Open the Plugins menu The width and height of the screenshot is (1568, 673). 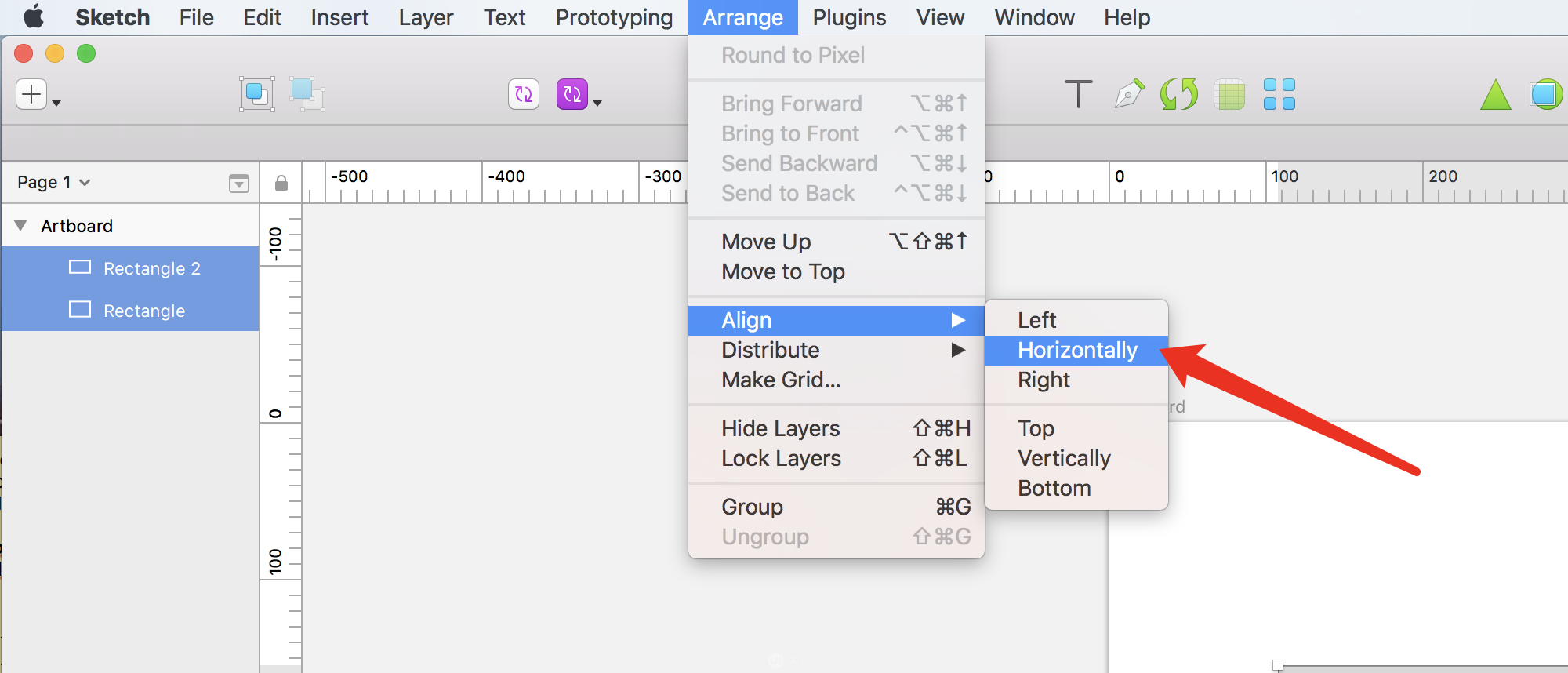pos(849,17)
